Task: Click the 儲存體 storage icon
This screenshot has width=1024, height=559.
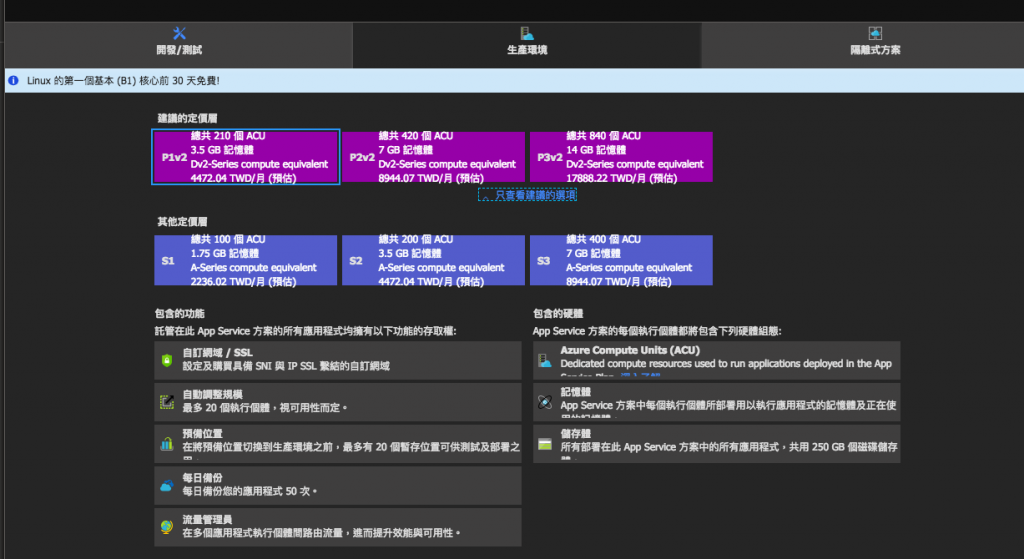Action: point(545,444)
